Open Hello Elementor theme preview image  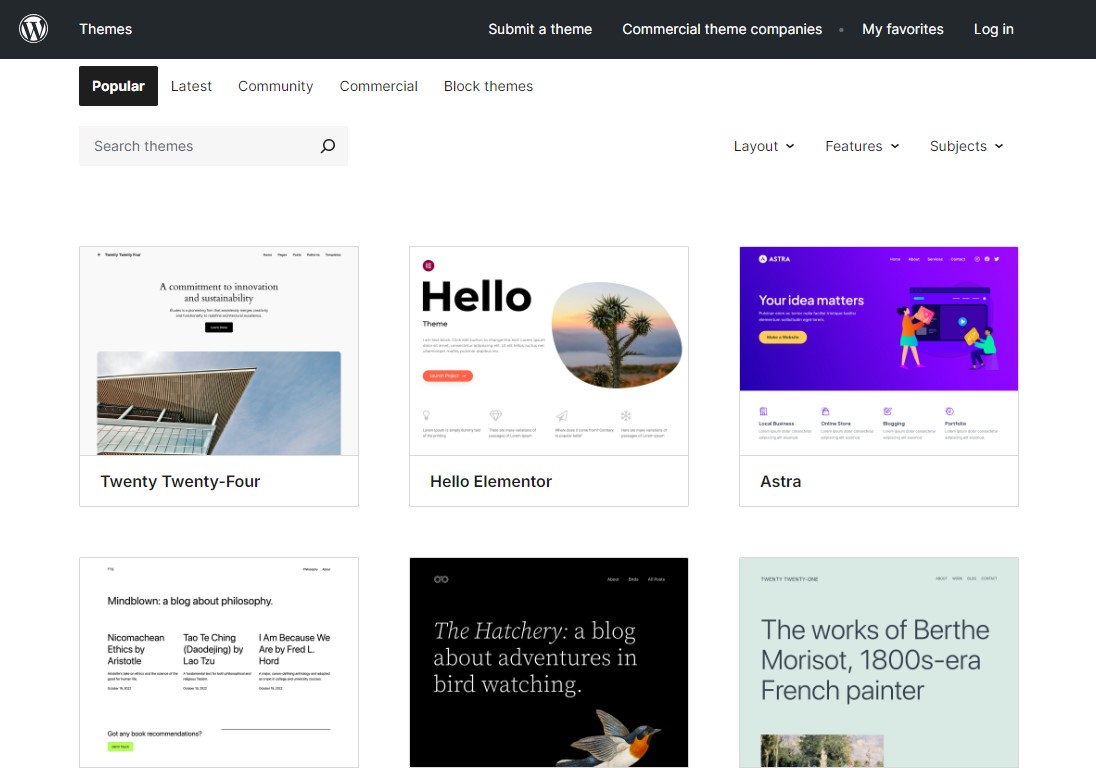pyautogui.click(x=549, y=351)
